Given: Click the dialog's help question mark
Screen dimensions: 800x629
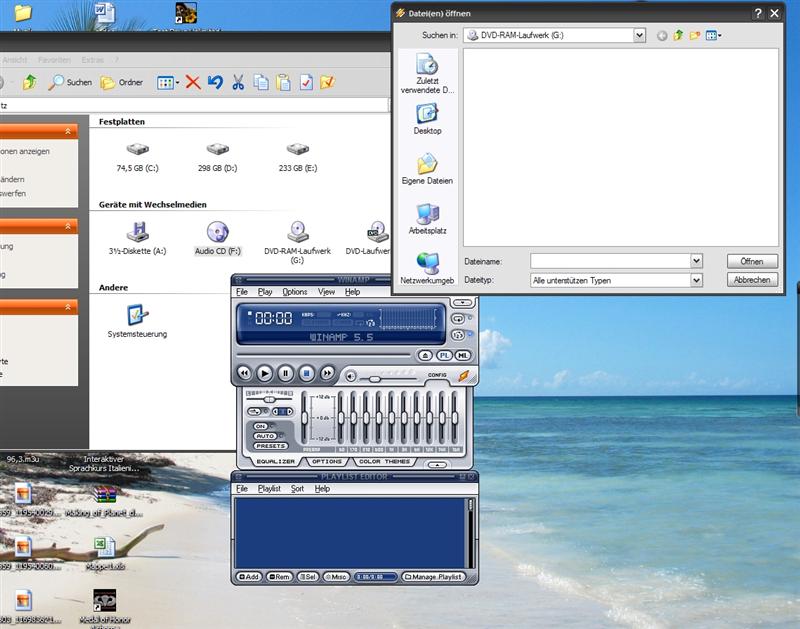Looking at the screenshot, I should click(758, 13).
